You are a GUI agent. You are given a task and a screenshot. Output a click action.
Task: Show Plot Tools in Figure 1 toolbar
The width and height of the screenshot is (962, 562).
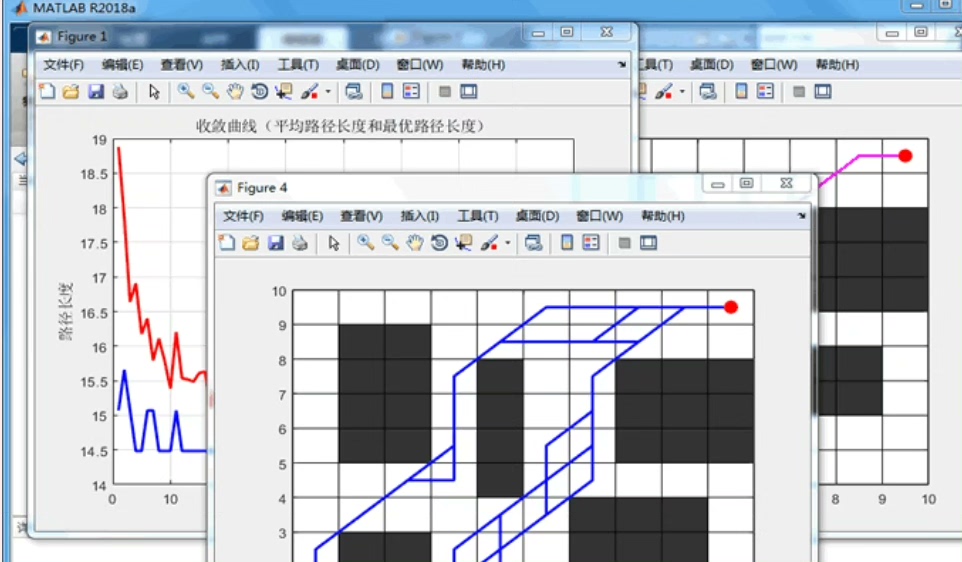[469, 91]
